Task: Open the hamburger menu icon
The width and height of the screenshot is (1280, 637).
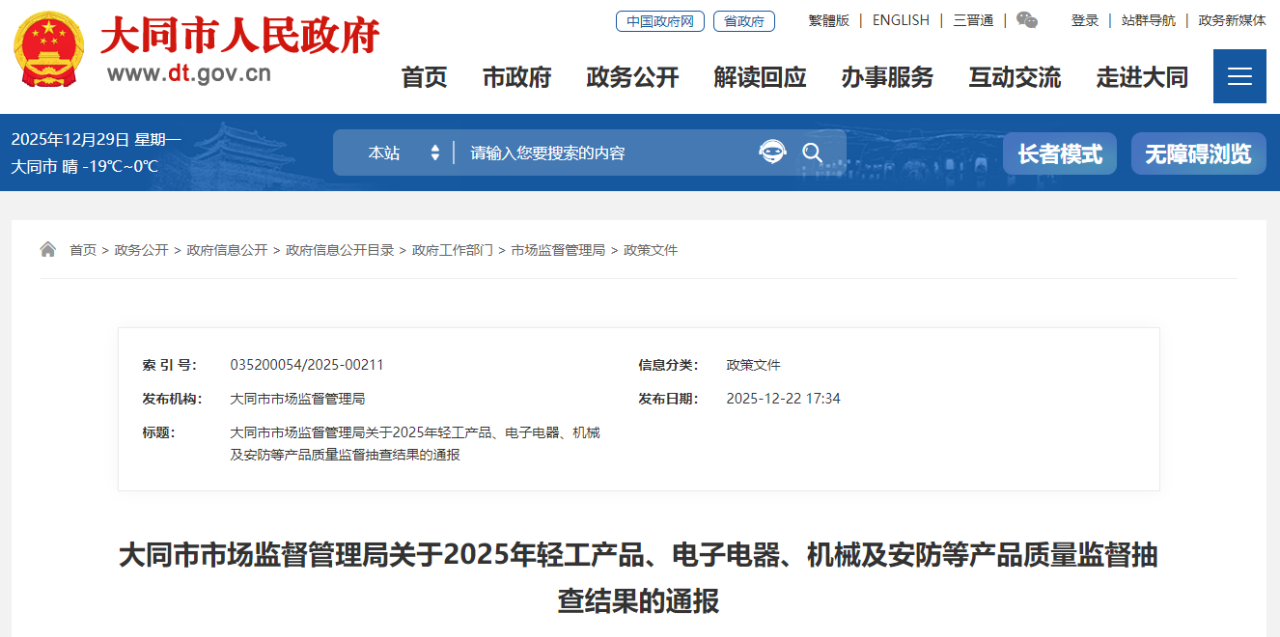Action: (x=1239, y=77)
